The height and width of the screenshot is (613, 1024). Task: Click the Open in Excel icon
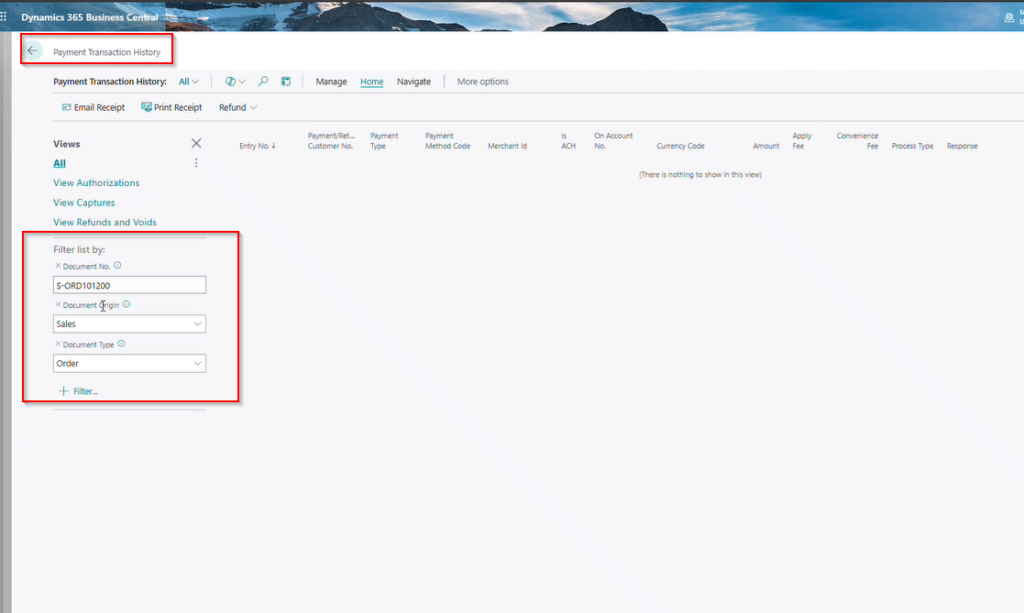[287, 81]
